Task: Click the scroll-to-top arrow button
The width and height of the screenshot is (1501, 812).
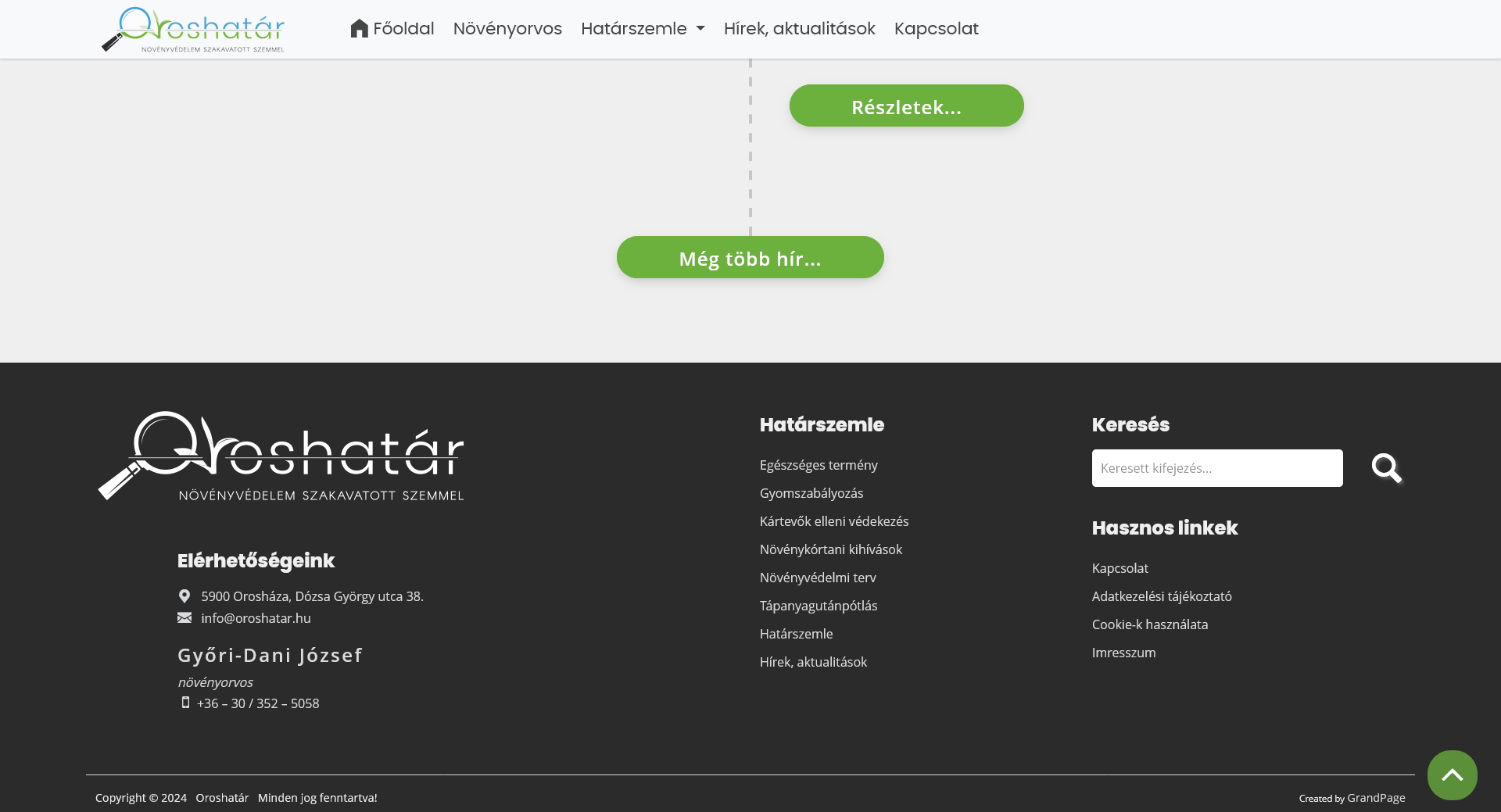Action: click(1453, 775)
